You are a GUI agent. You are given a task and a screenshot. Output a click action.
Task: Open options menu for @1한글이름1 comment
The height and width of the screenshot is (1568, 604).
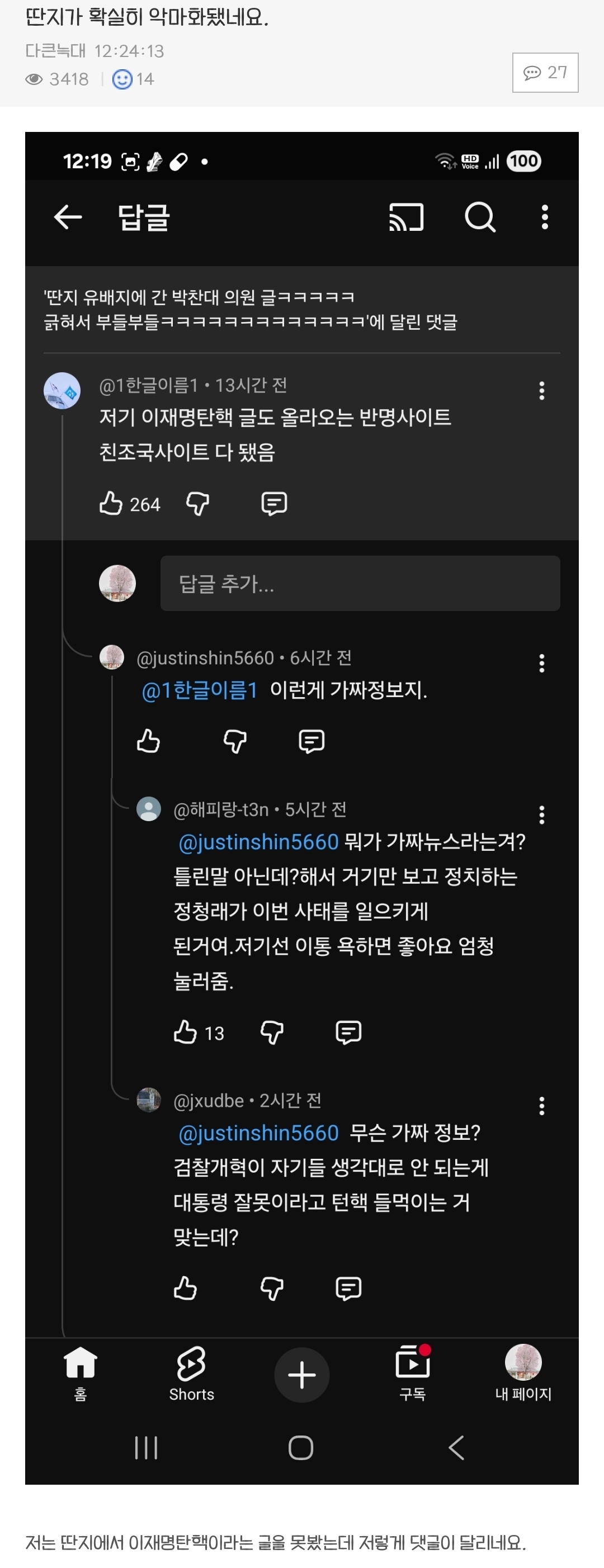[x=541, y=391]
